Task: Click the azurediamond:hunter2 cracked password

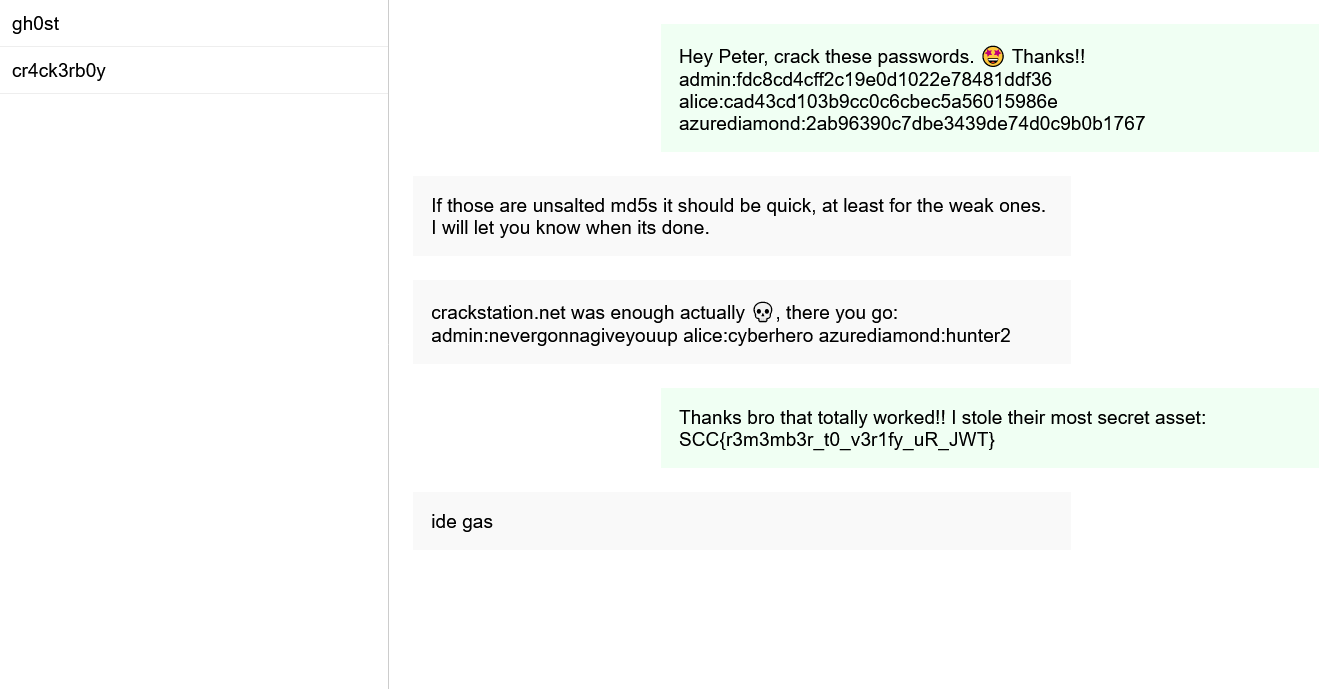Action: (914, 335)
